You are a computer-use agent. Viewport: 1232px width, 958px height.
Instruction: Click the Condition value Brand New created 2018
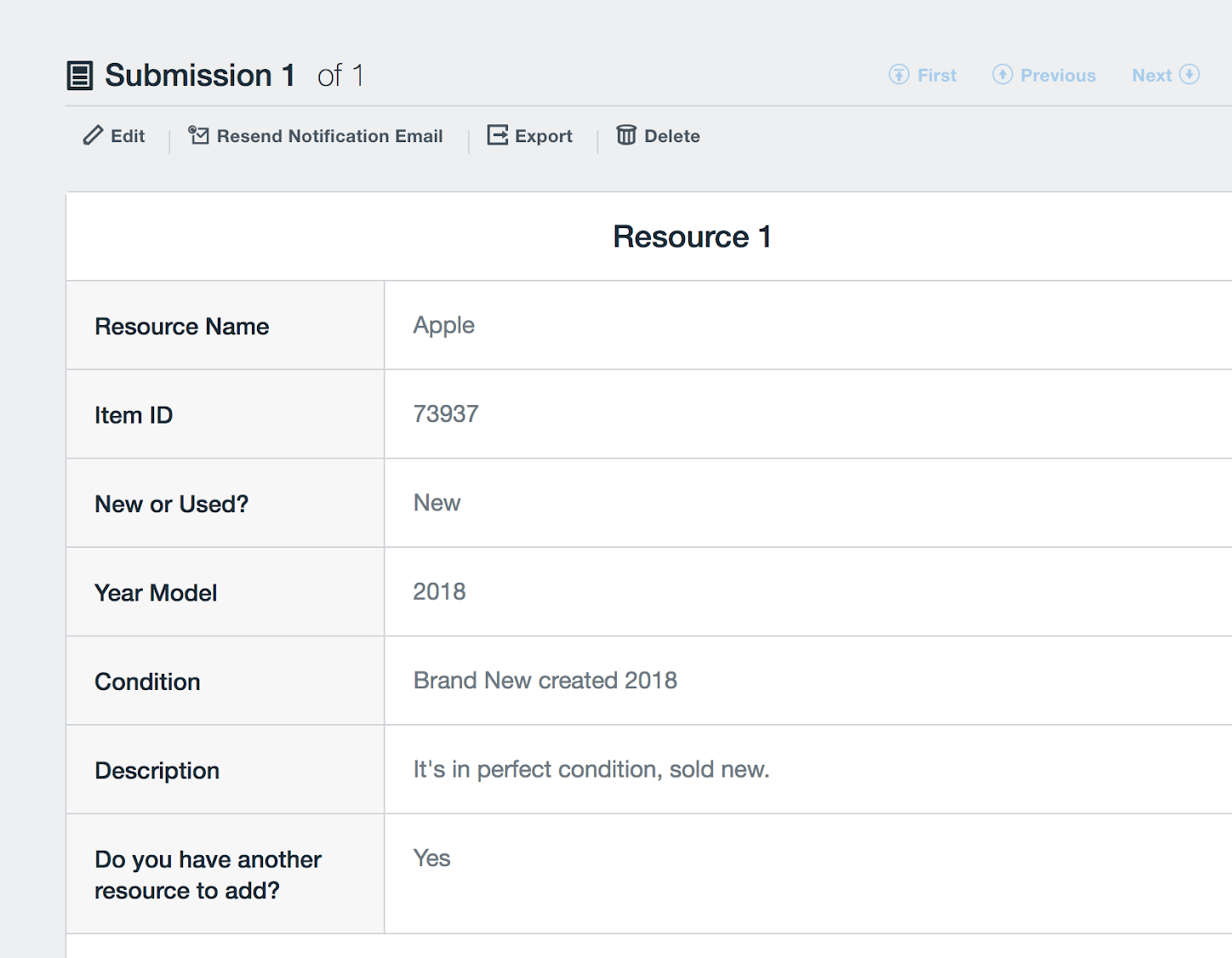pyautogui.click(x=545, y=681)
